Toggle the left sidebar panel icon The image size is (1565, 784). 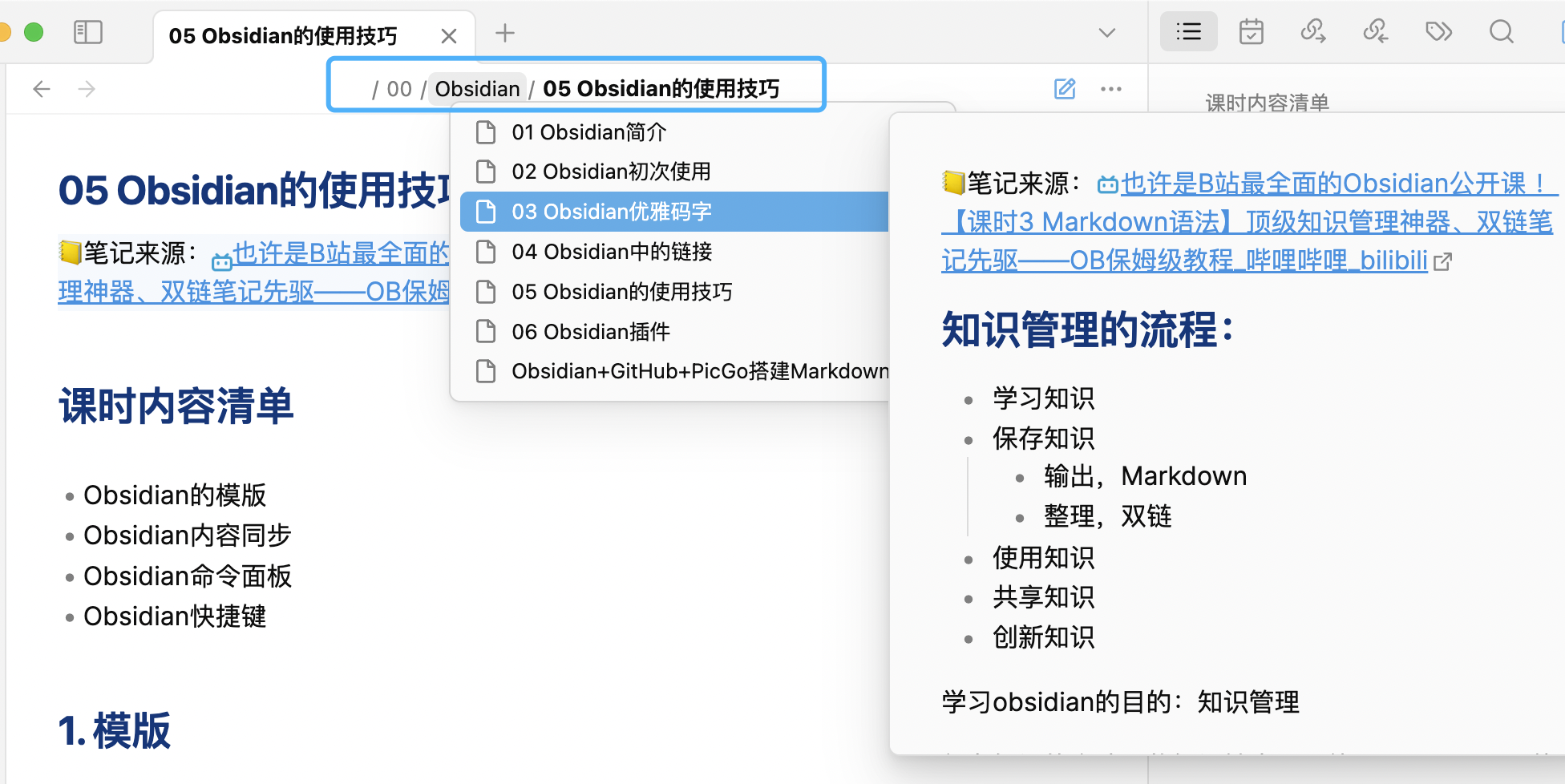point(88,33)
